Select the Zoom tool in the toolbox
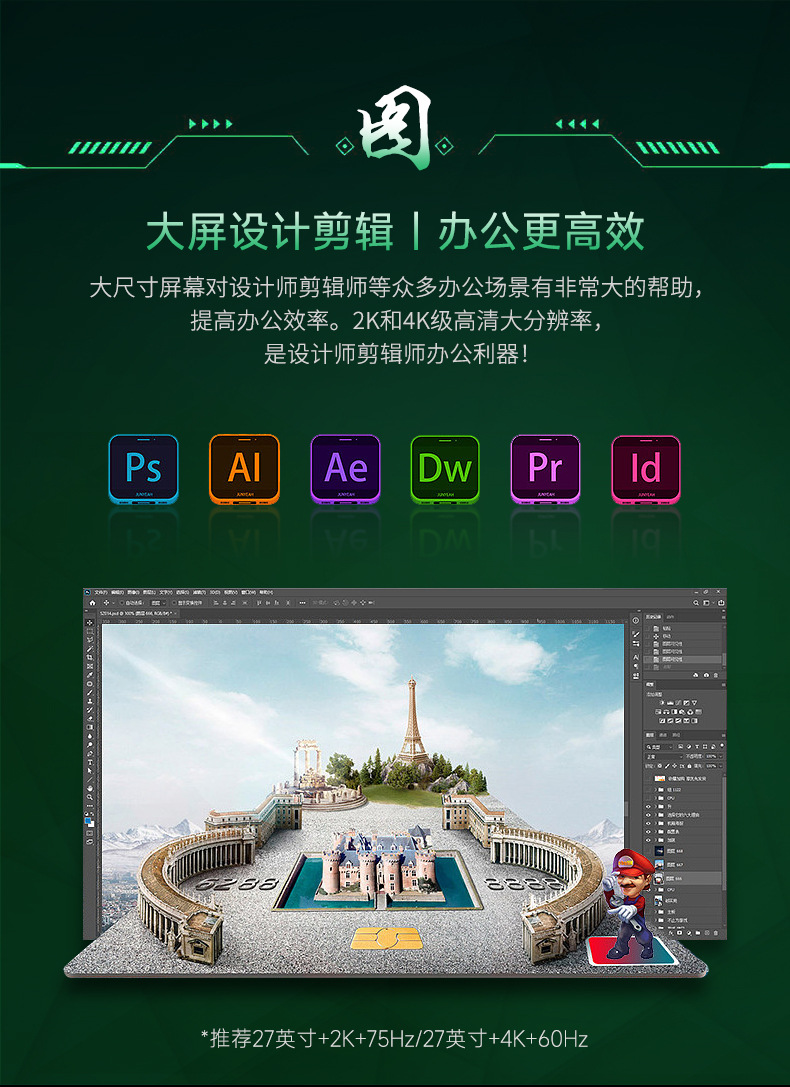This screenshot has height=1087, width=790. click(x=89, y=797)
